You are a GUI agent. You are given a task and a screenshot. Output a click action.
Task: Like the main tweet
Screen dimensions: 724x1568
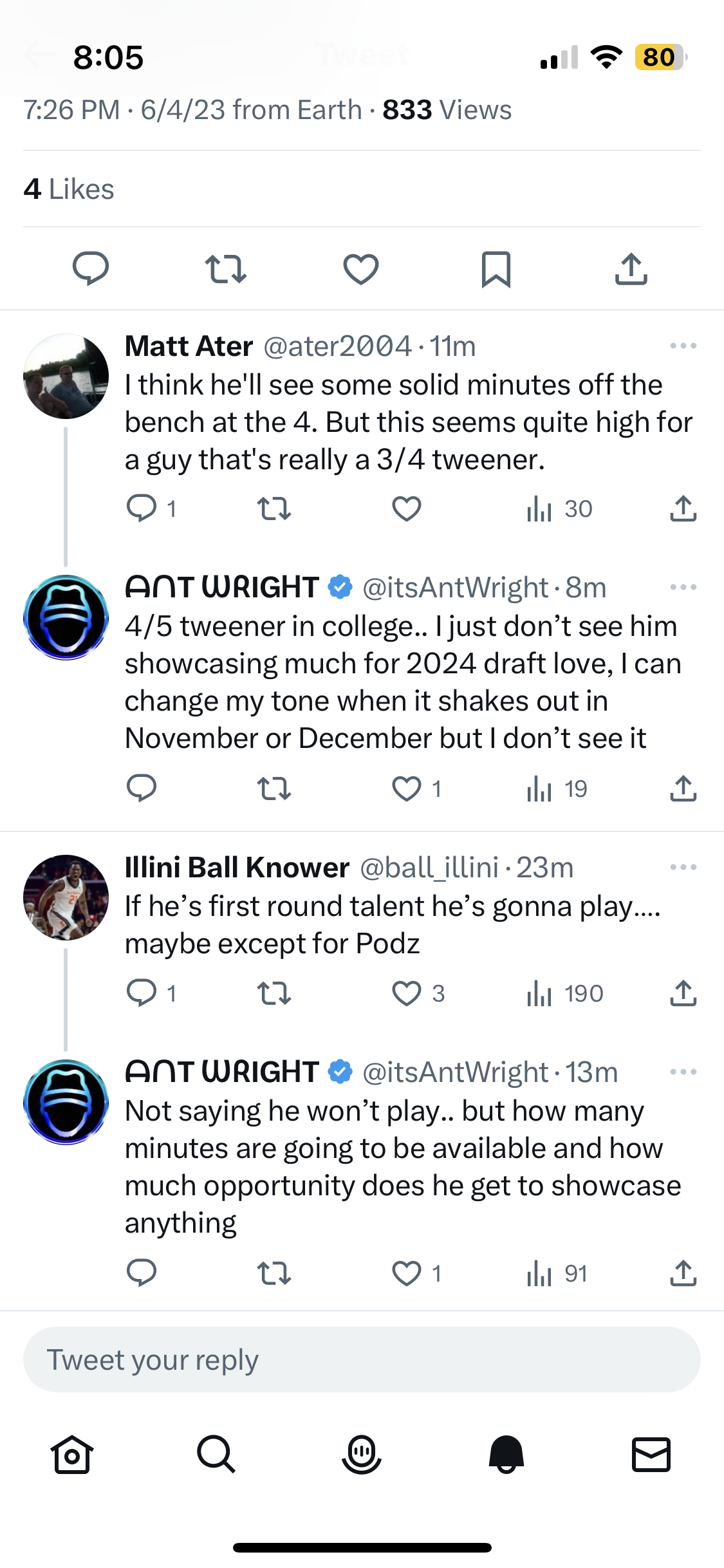click(x=361, y=269)
